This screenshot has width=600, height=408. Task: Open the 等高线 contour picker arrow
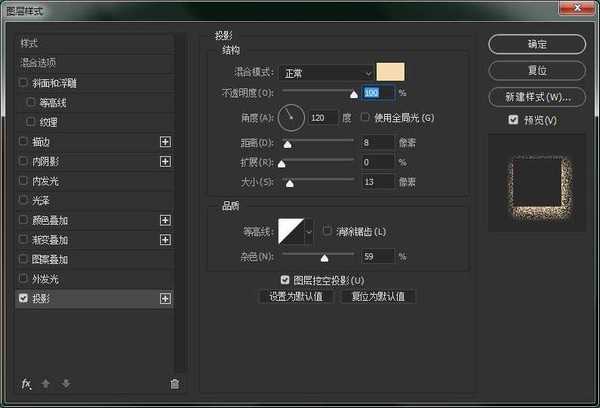point(309,232)
